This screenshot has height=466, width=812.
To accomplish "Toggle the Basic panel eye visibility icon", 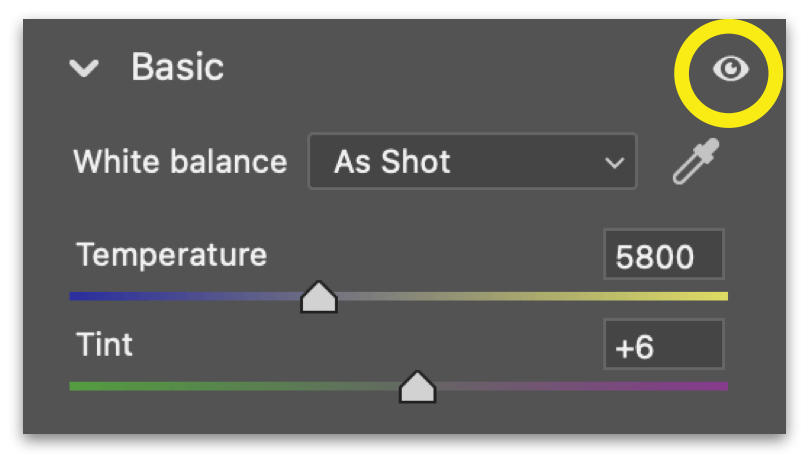I will [730, 69].
